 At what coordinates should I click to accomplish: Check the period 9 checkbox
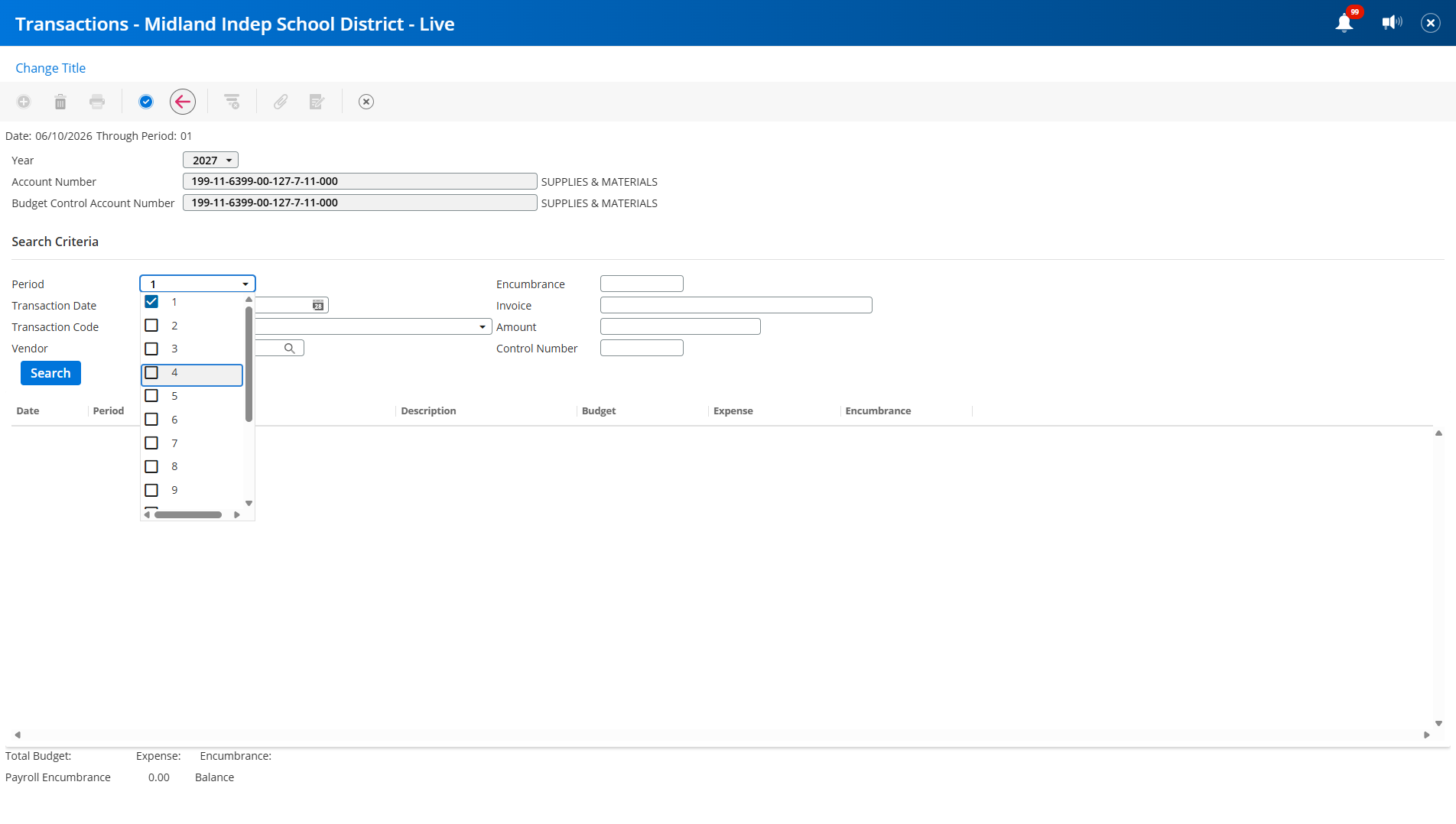click(151, 490)
